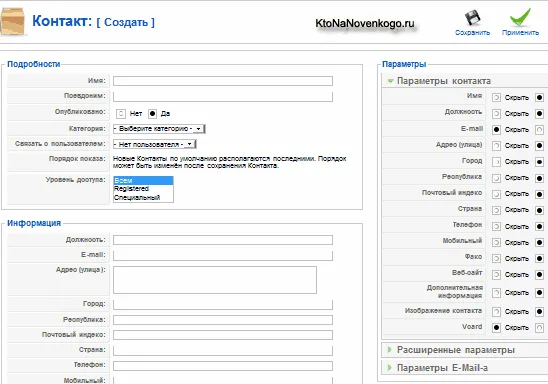The height and width of the screenshot is (384, 548).
Task: Click the Адрес (улица) text area
Action: click(x=215, y=280)
